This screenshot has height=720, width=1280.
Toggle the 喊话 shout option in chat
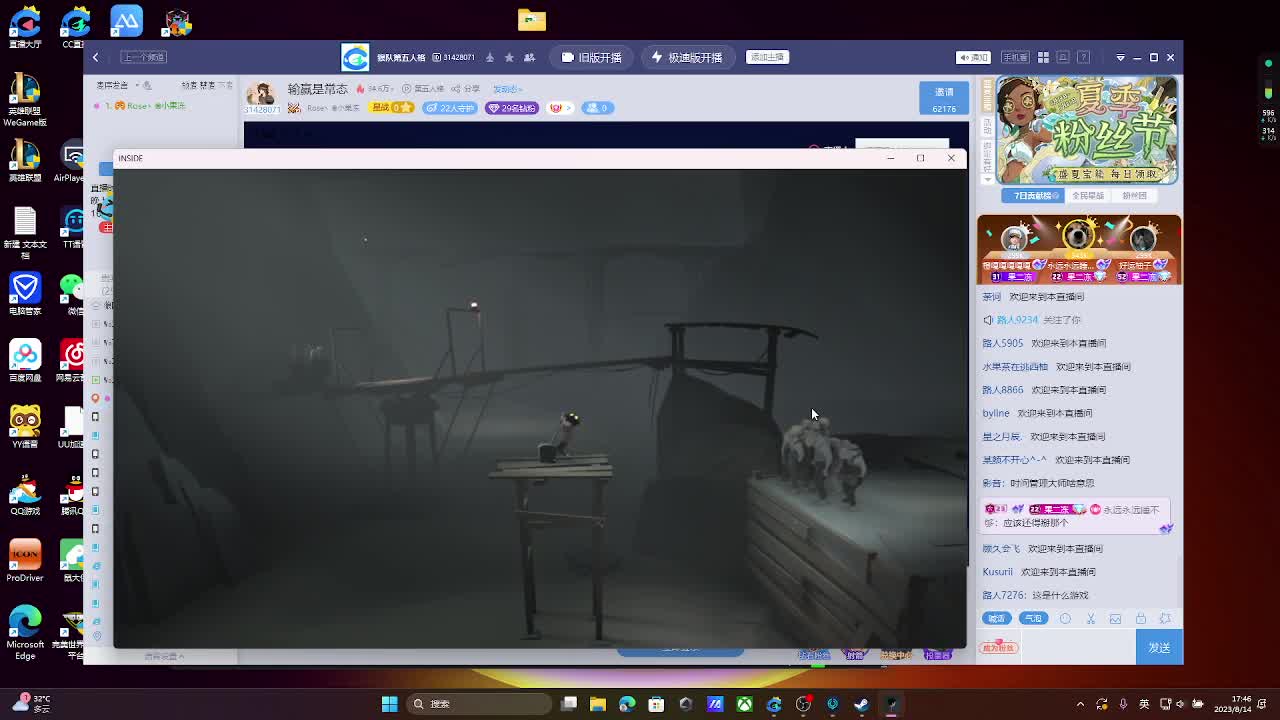coord(996,619)
